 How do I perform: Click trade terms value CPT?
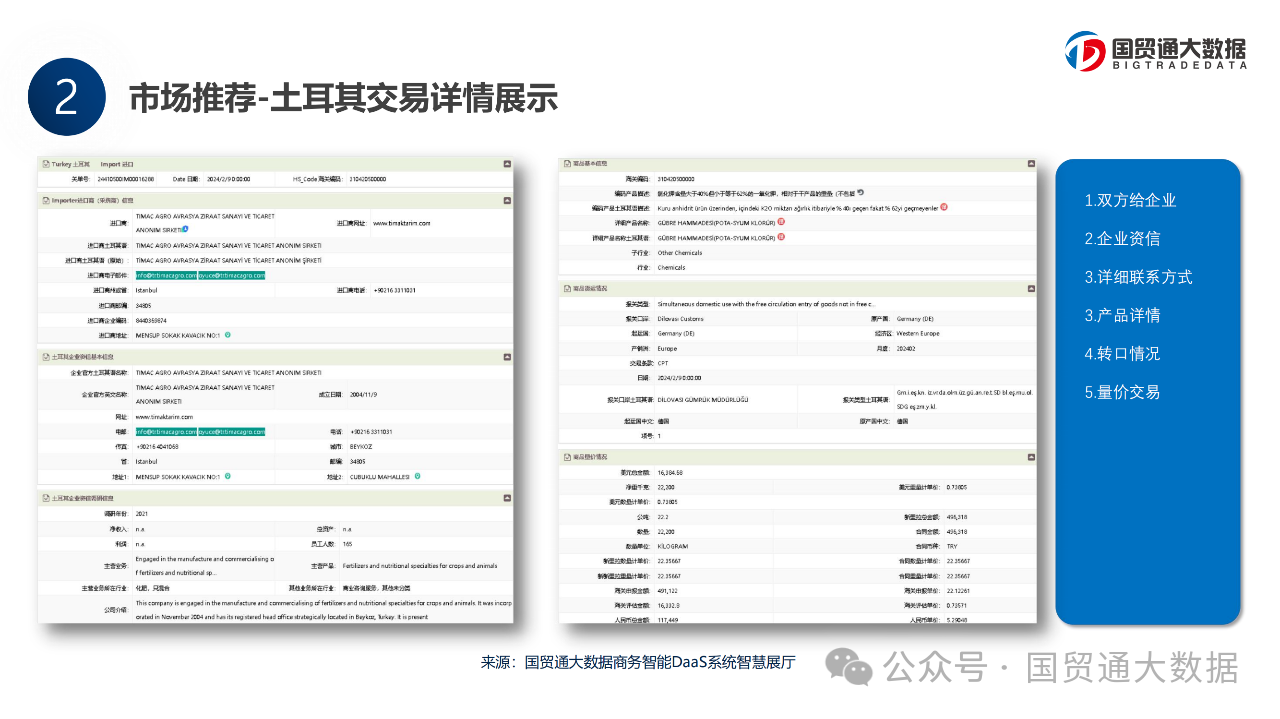tap(663, 363)
